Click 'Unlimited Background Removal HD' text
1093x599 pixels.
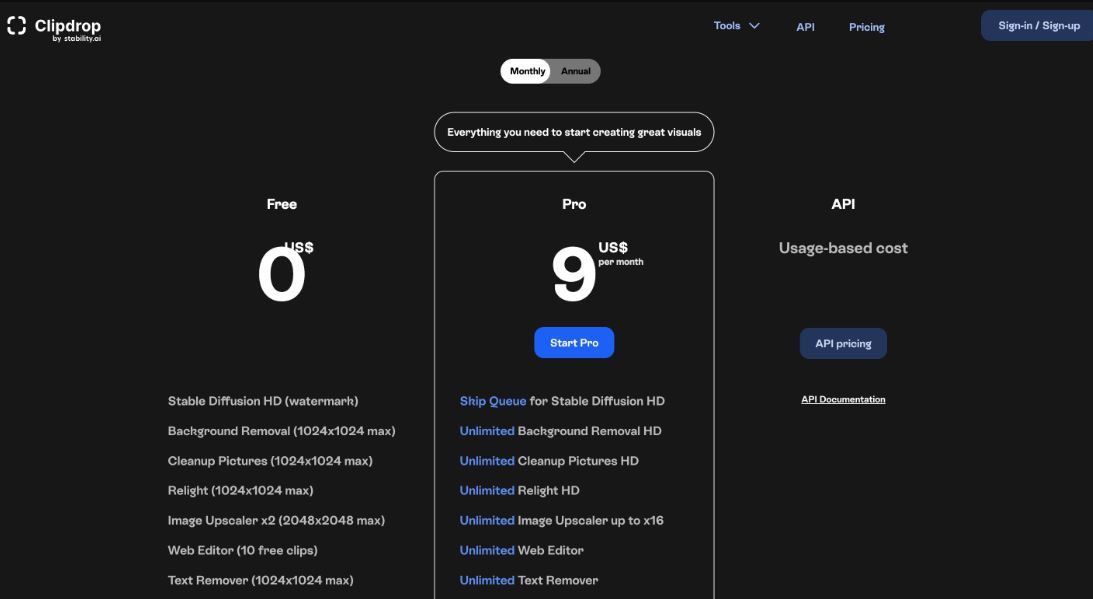[x=560, y=431]
